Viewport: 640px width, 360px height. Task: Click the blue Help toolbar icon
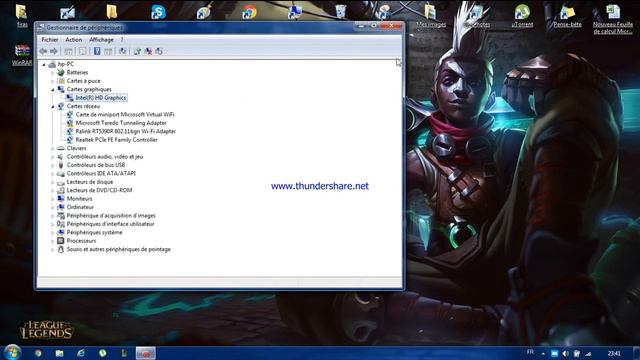click(97, 51)
